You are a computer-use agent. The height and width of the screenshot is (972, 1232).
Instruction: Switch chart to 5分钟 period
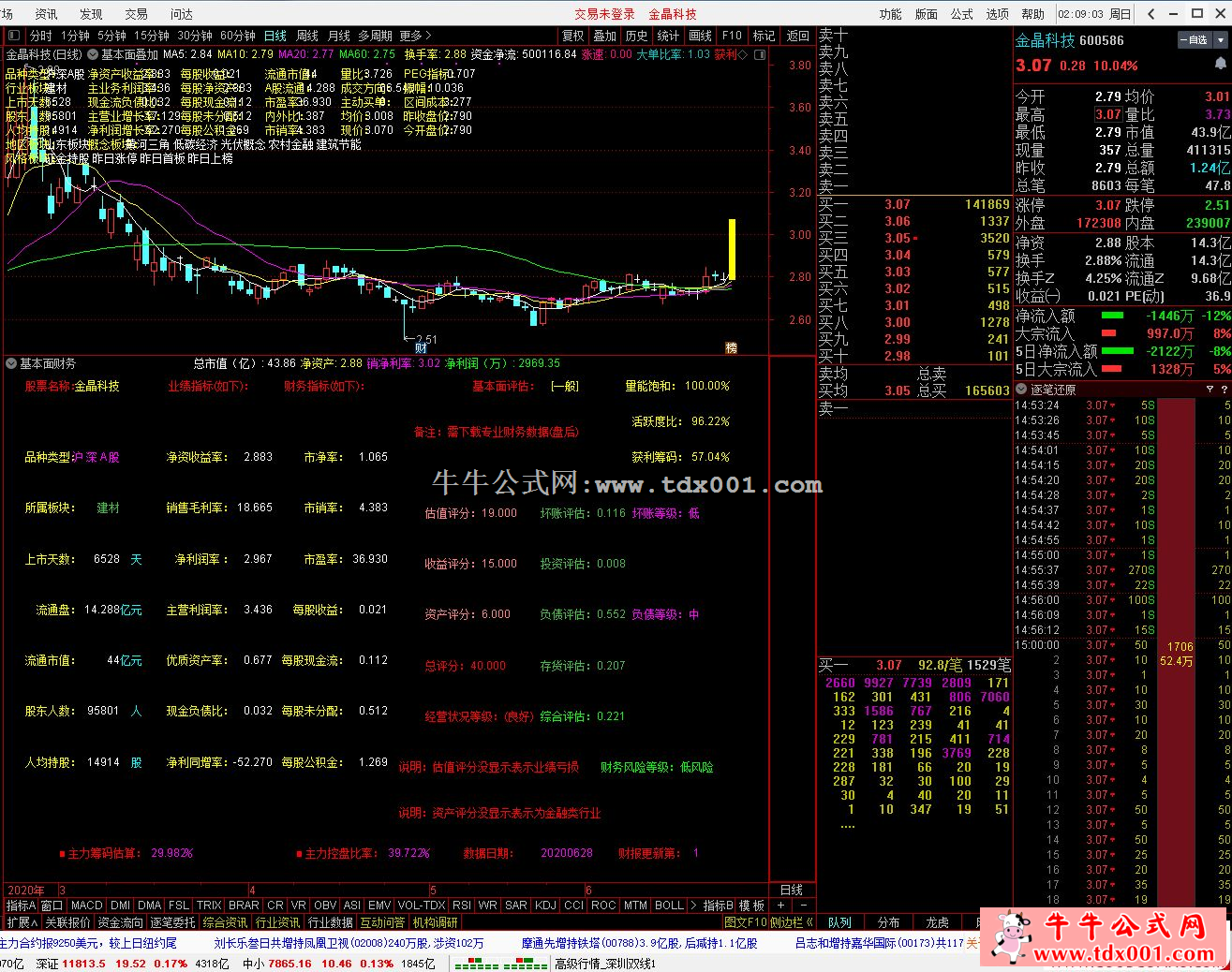pos(111,36)
